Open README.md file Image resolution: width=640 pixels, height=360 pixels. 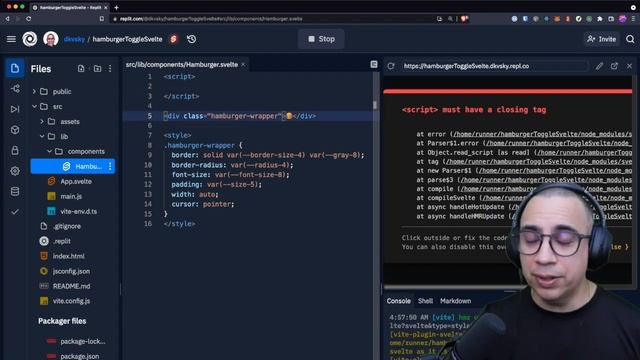point(71,286)
